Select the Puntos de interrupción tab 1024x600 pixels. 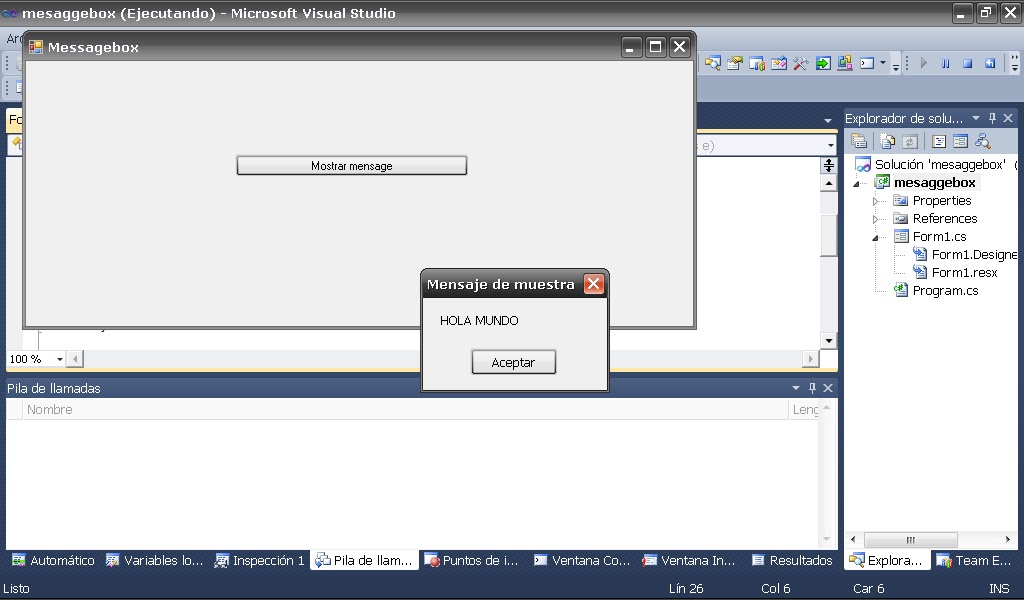coord(482,561)
